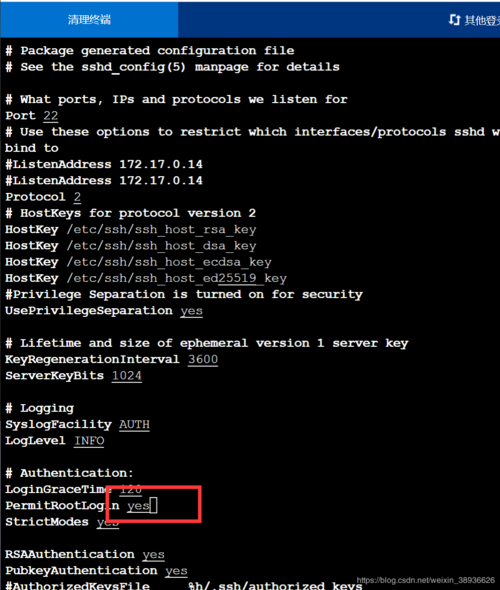Click the 其他登录 switch-login icon
This screenshot has height=590, width=500.
tap(454, 20)
